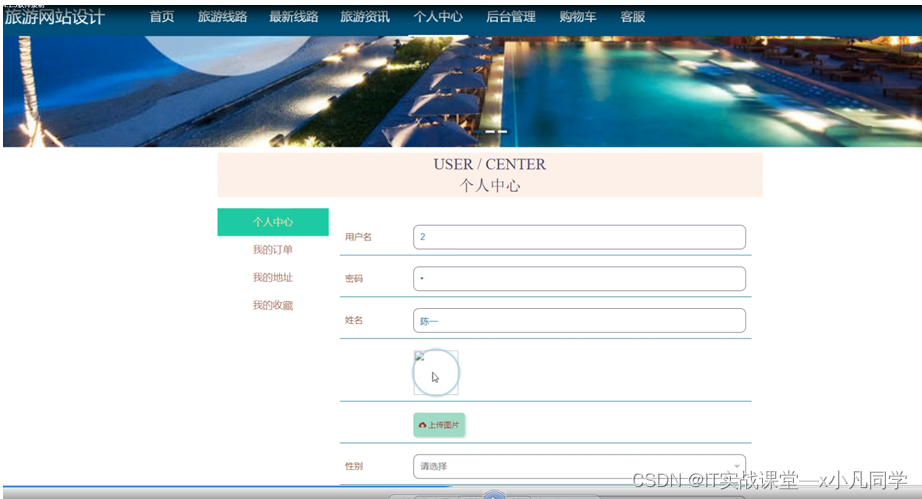The height and width of the screenshot is (499, 922).
Task: Open 我的收藏 in the sidebar
Action: click(x=273, y=305)
